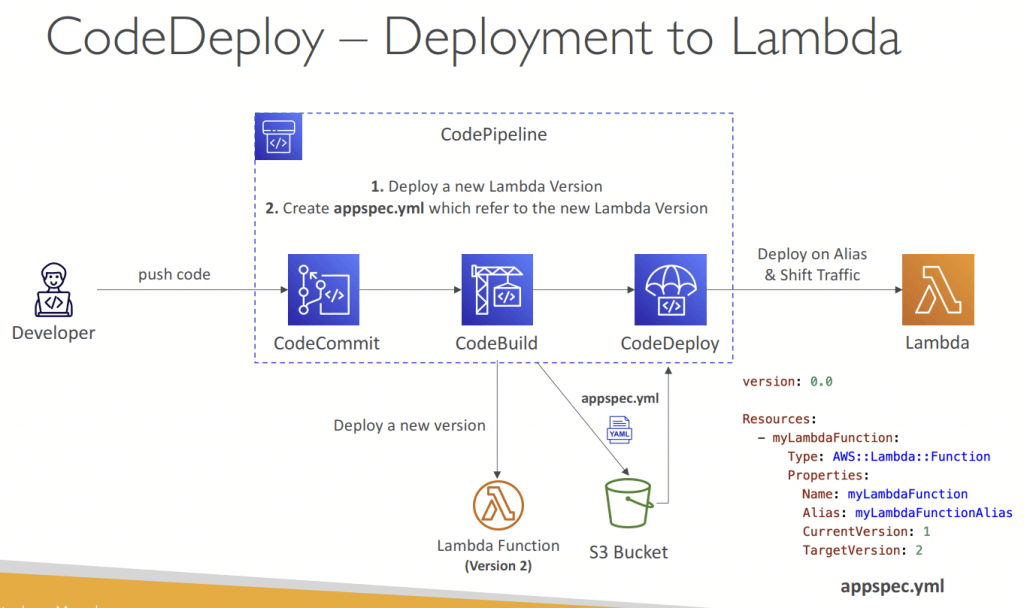1024x608 pixels.
Task: Click 'Name: myLambdaFunction' line
Action: click(x=885, y=494)
